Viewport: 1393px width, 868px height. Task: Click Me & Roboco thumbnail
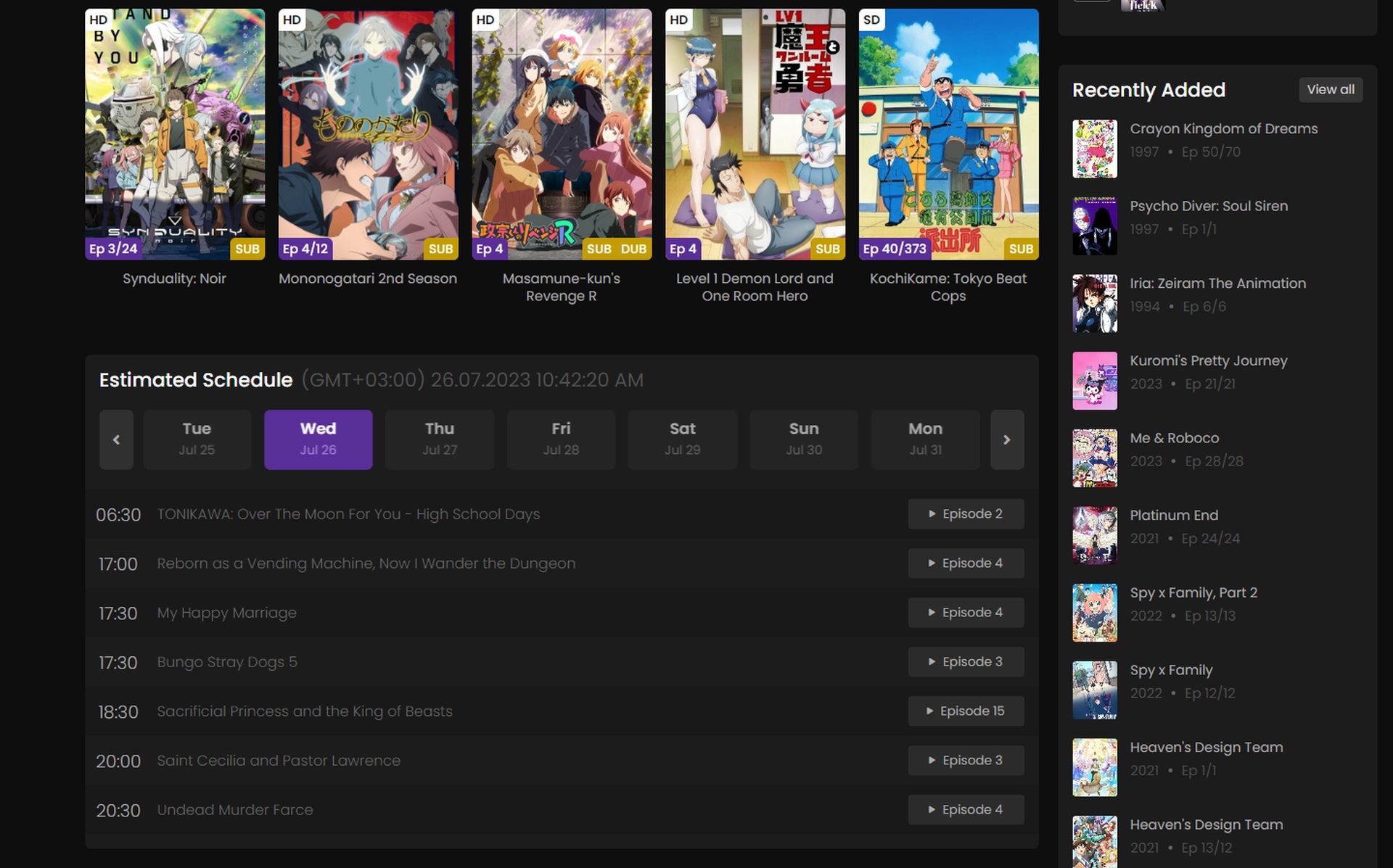[1095, 458]
